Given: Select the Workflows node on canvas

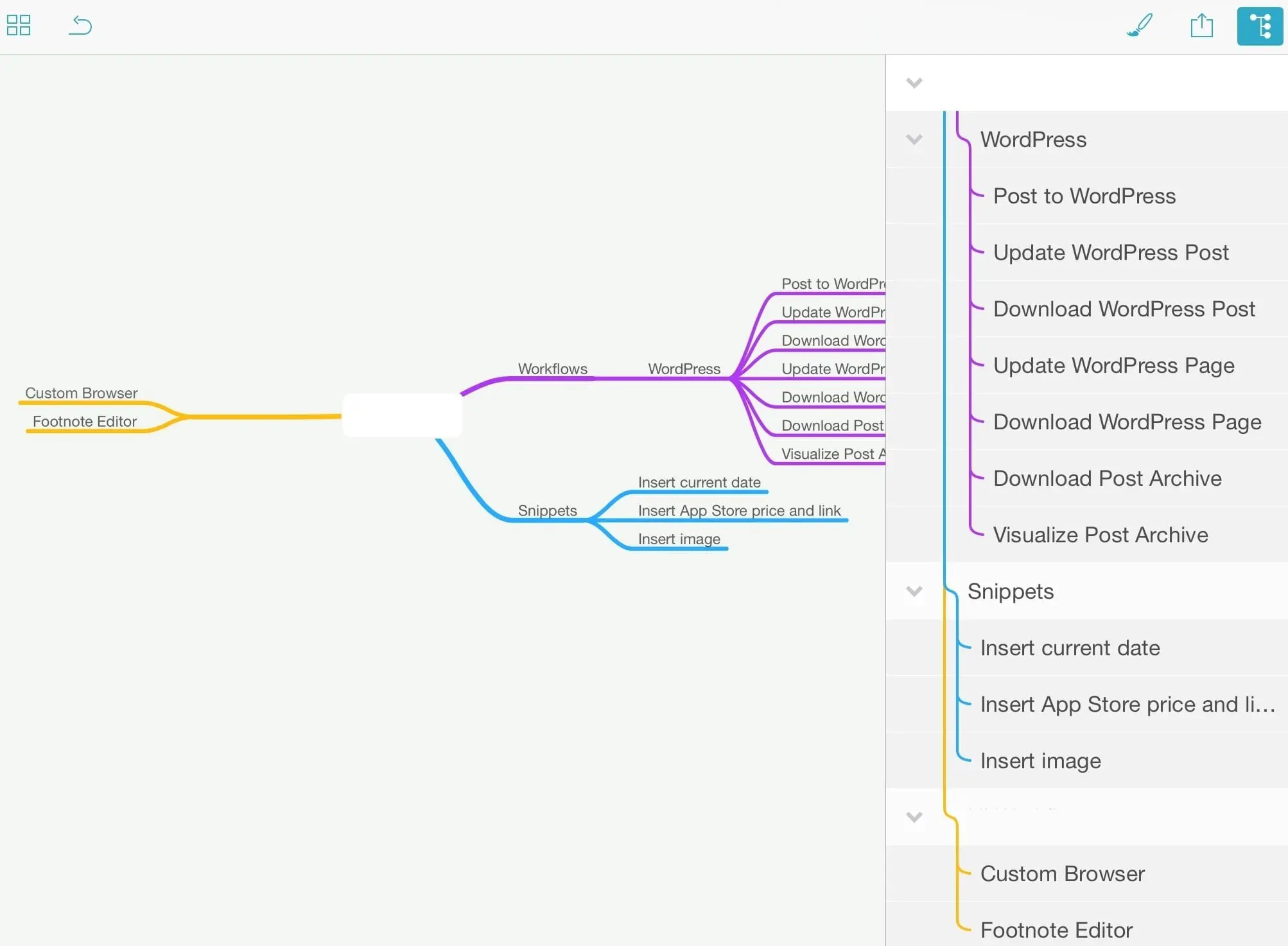Looking at the screenshot, I should click(553, 369).
